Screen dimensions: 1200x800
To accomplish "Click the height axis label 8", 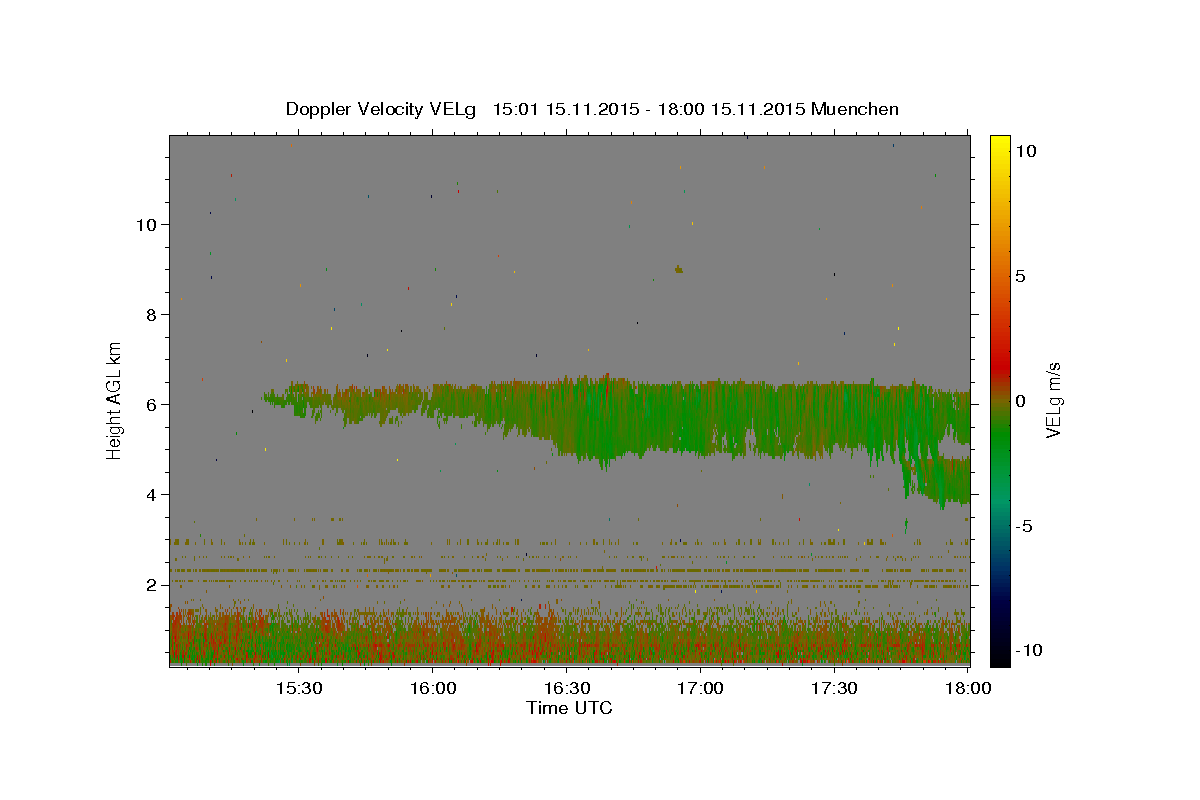I will click(x=152, y=314).
